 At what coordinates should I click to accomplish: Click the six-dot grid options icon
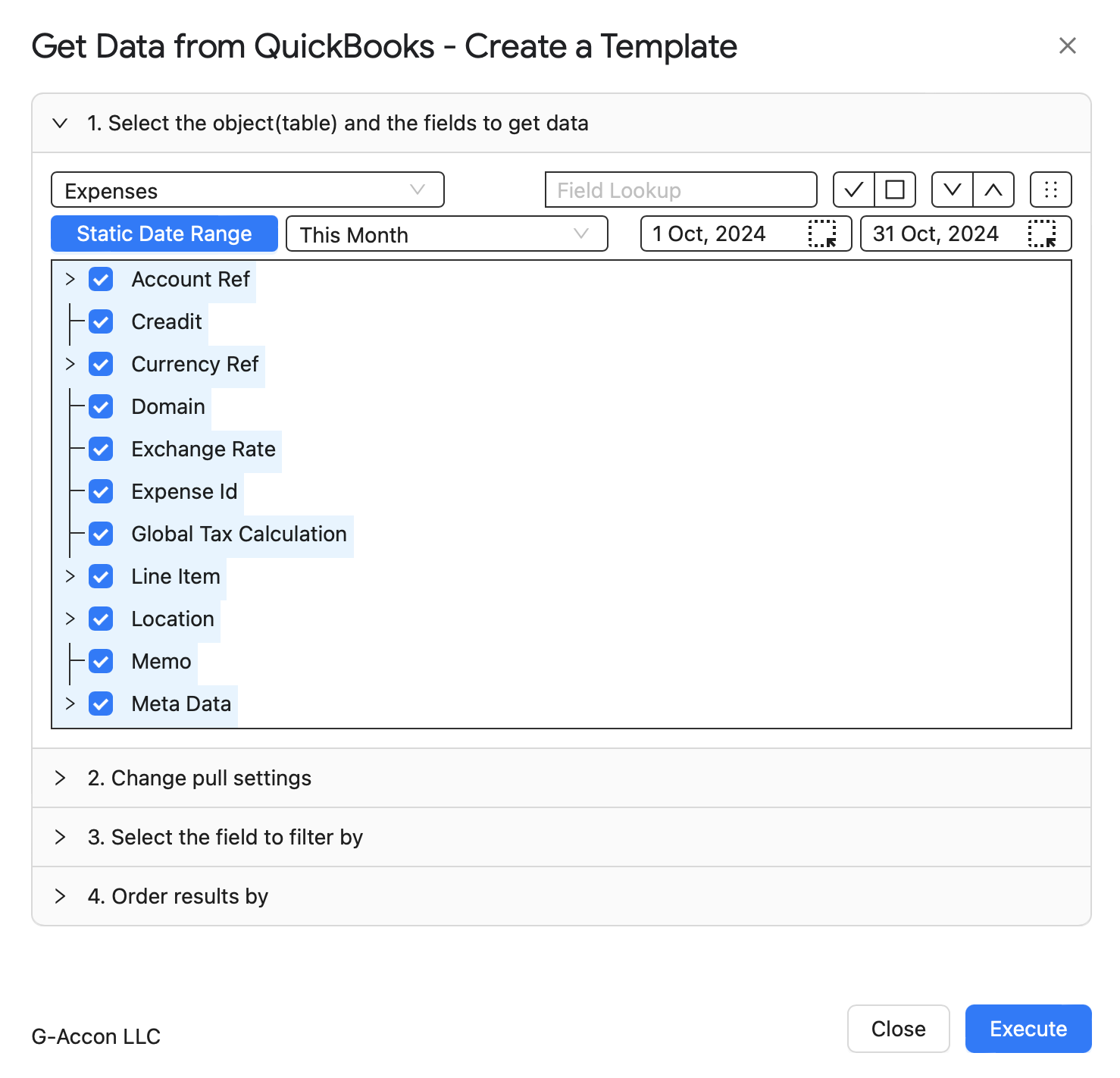coord(1051,190)
